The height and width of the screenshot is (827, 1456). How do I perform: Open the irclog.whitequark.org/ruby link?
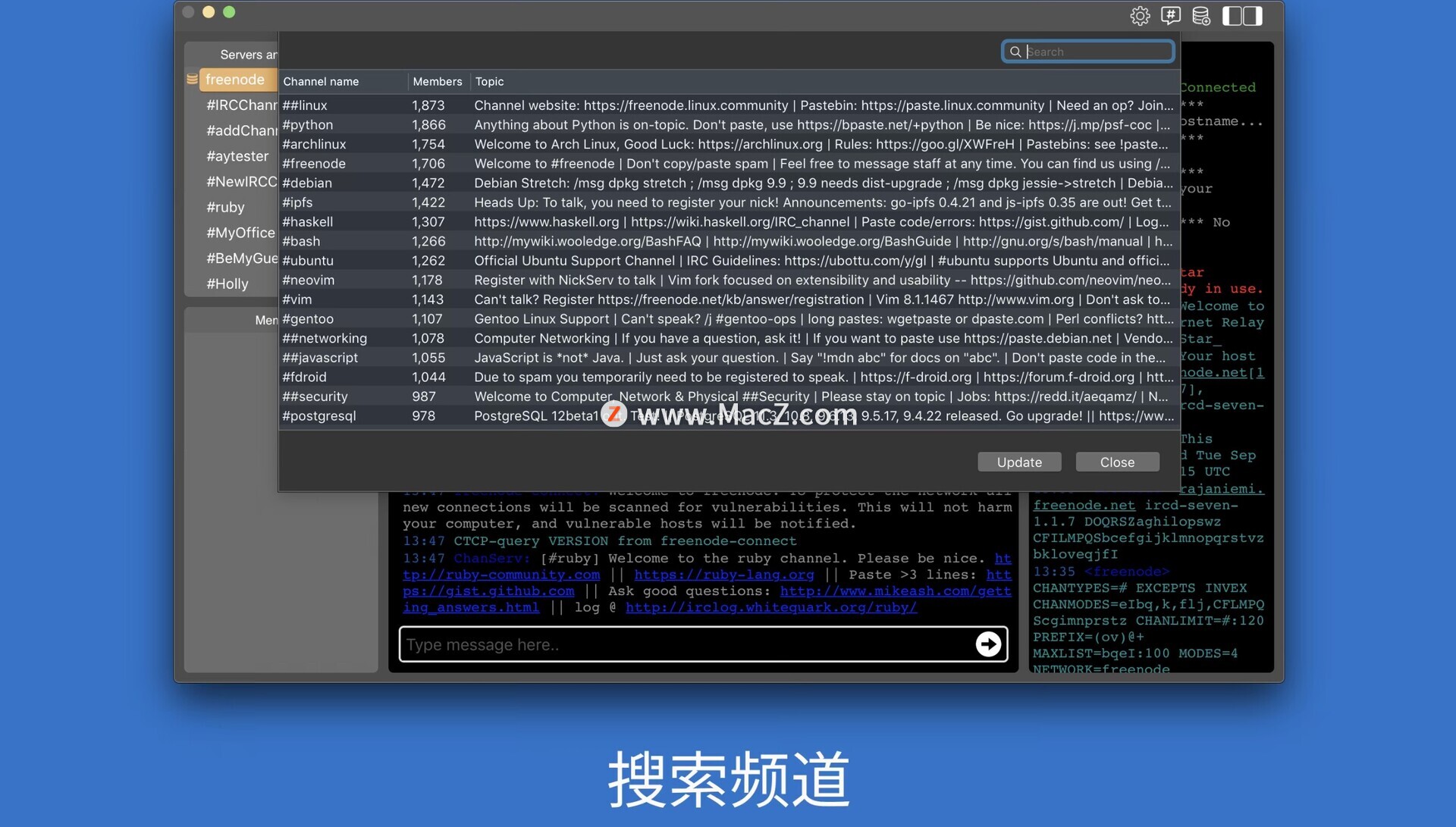coord(771,607)
